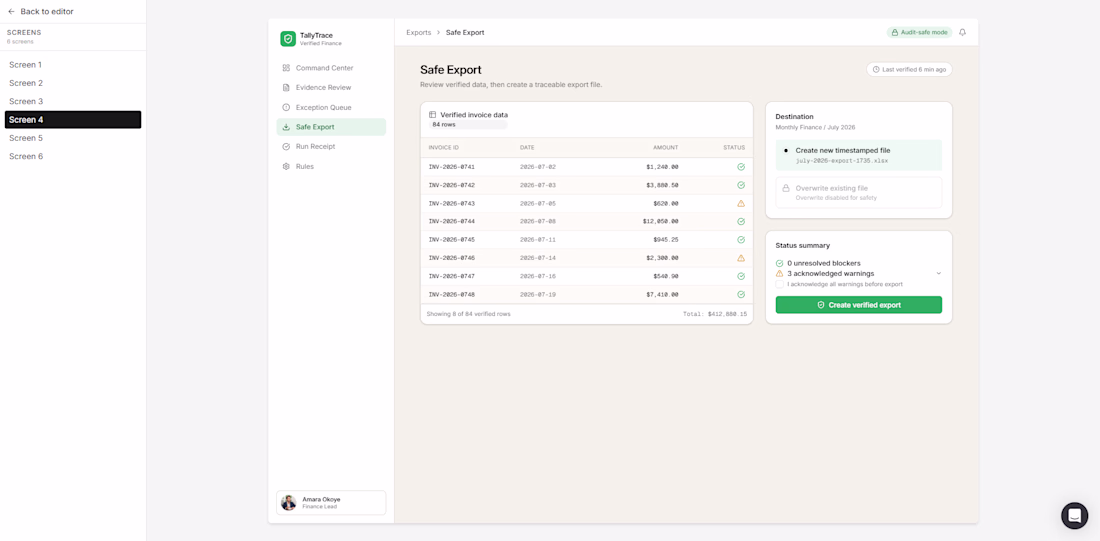This screenshot has width=1100, height=541.
Task: Click verified status icon for INV-2026-0745
Action: pyautogui.click(x=741, y=240)
